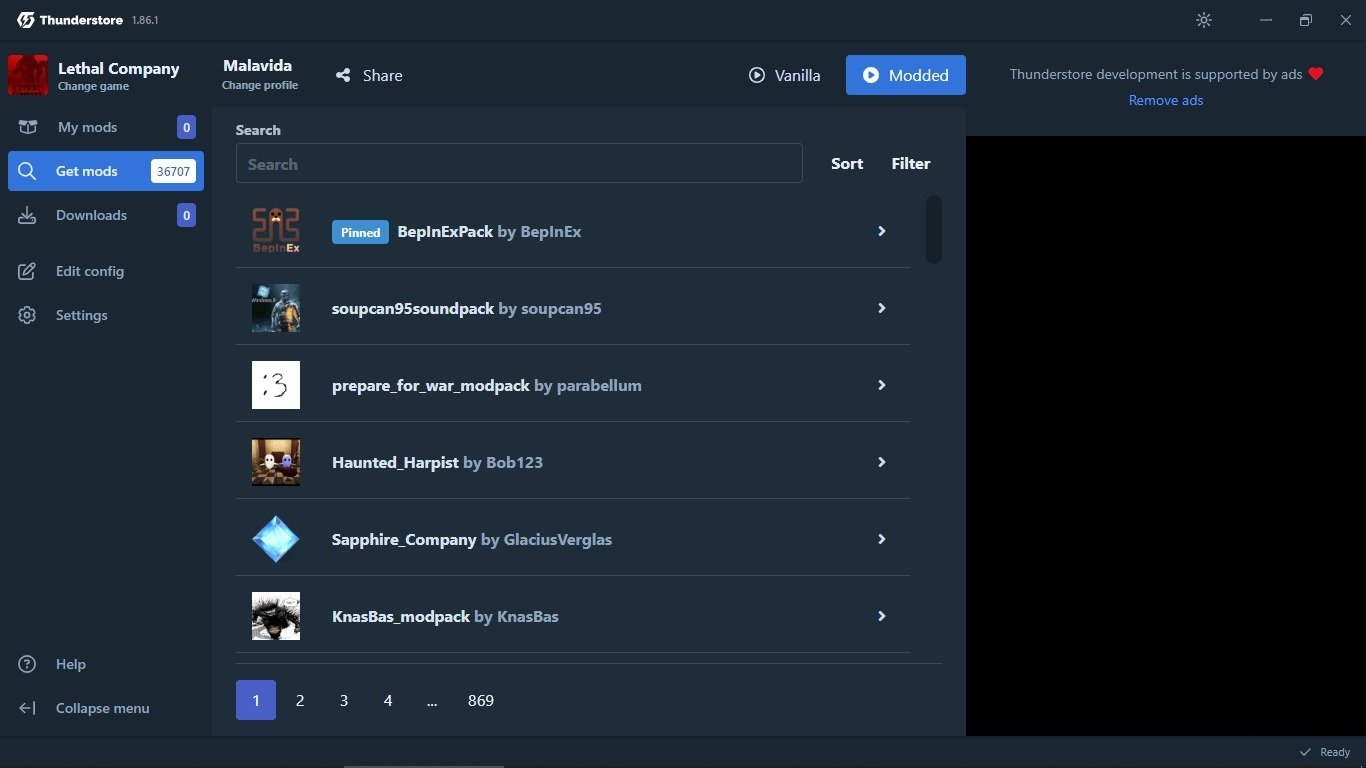Expand the Sapphire_Company row chevron
This screenshot has width=1366, height=768.
(882, 539)
